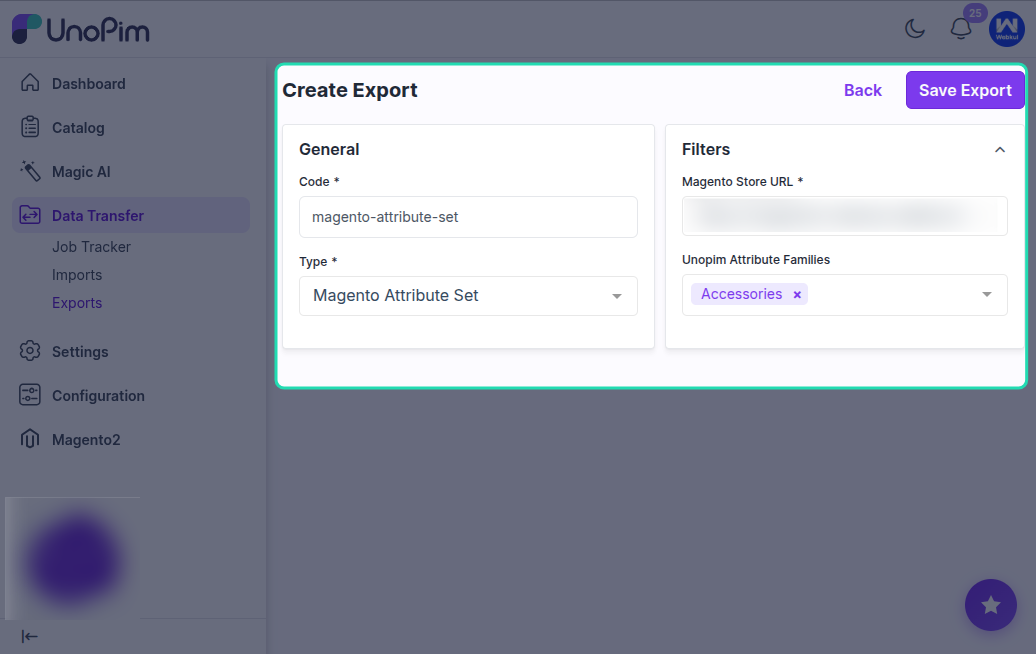
Task: Go to Exports submenu
Action: pyautogui.click(x=77, y=303)
